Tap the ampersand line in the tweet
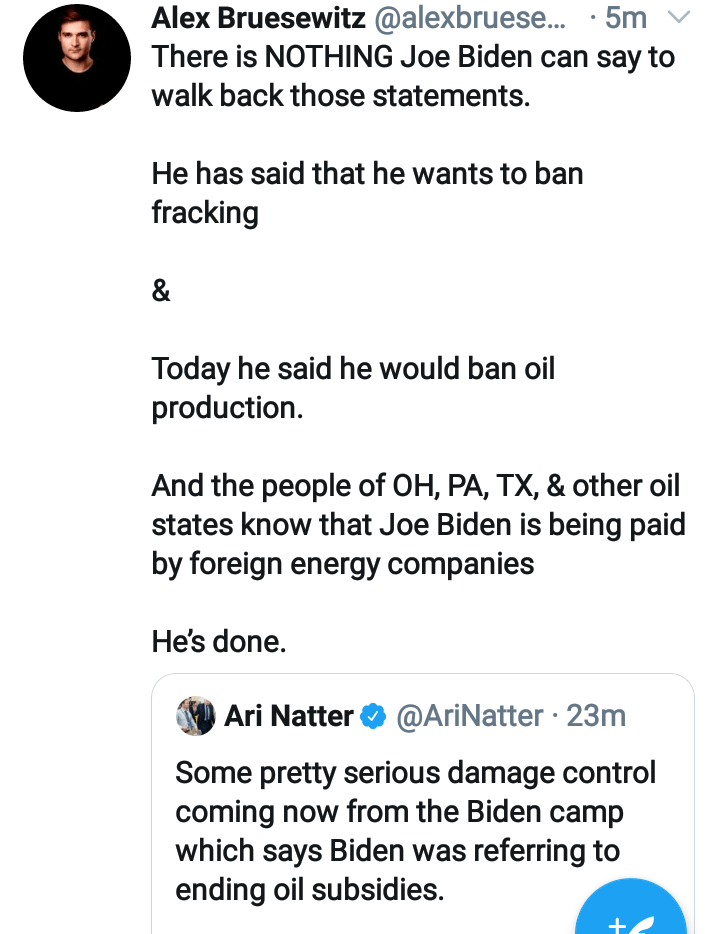This screenshot has height=934, width=719. click(161, 292)
